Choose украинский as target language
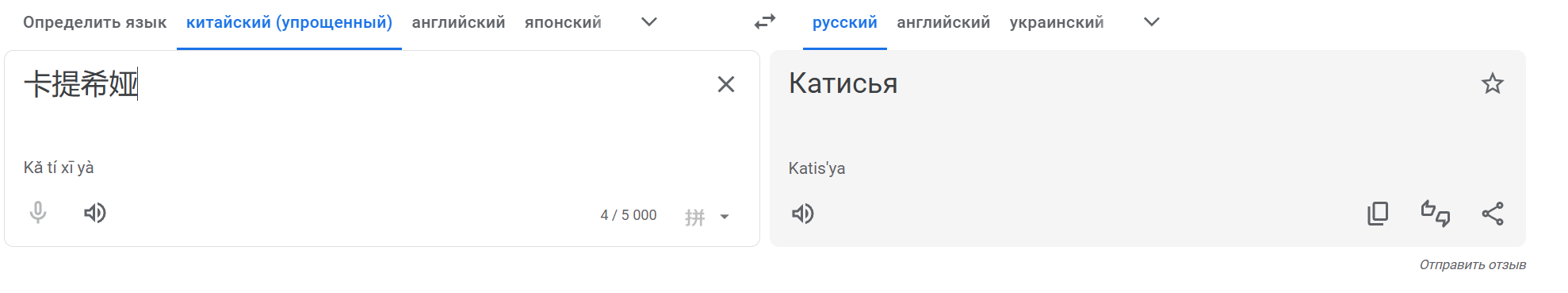Screen dimensions: 1568x293 click(x=1057, y=22)
